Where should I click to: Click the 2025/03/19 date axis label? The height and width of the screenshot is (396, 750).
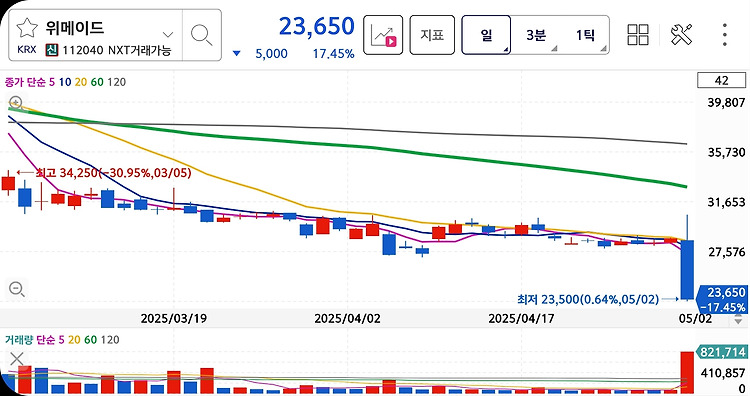pos(174,319)
